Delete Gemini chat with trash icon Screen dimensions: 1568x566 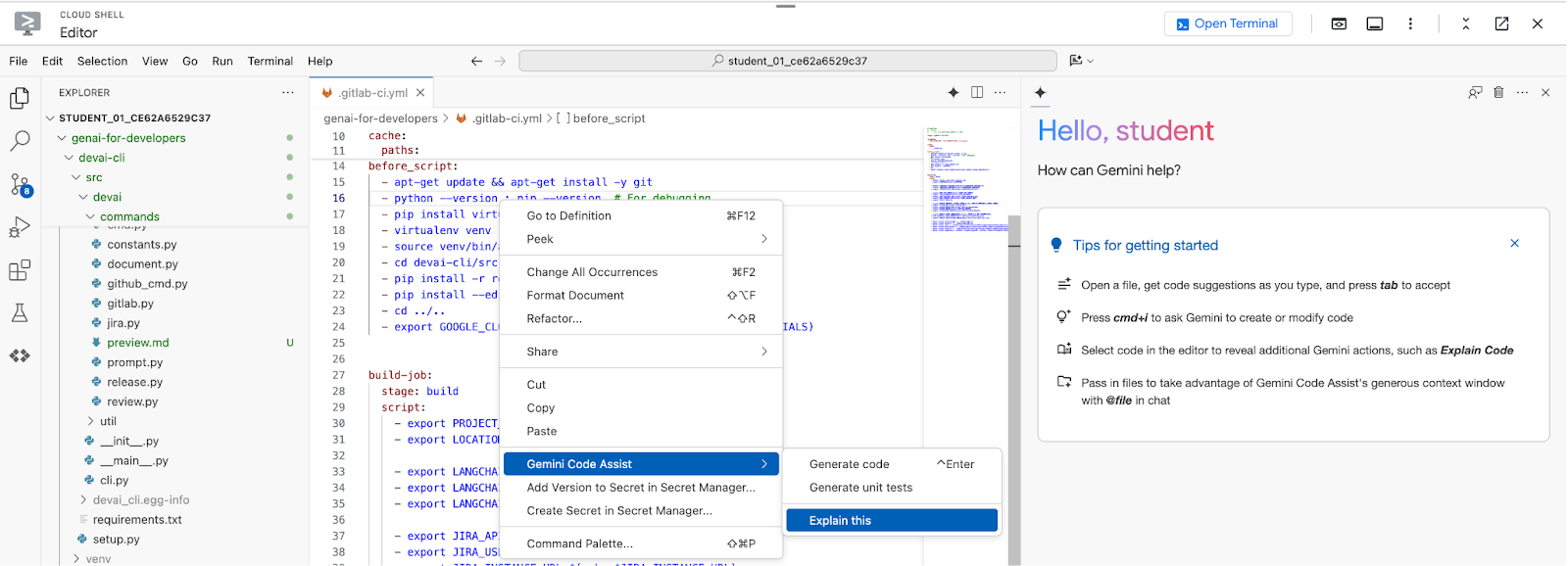1498,92
